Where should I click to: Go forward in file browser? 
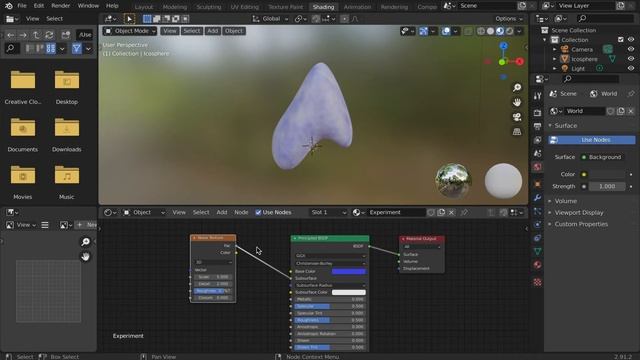coord(23,35)
